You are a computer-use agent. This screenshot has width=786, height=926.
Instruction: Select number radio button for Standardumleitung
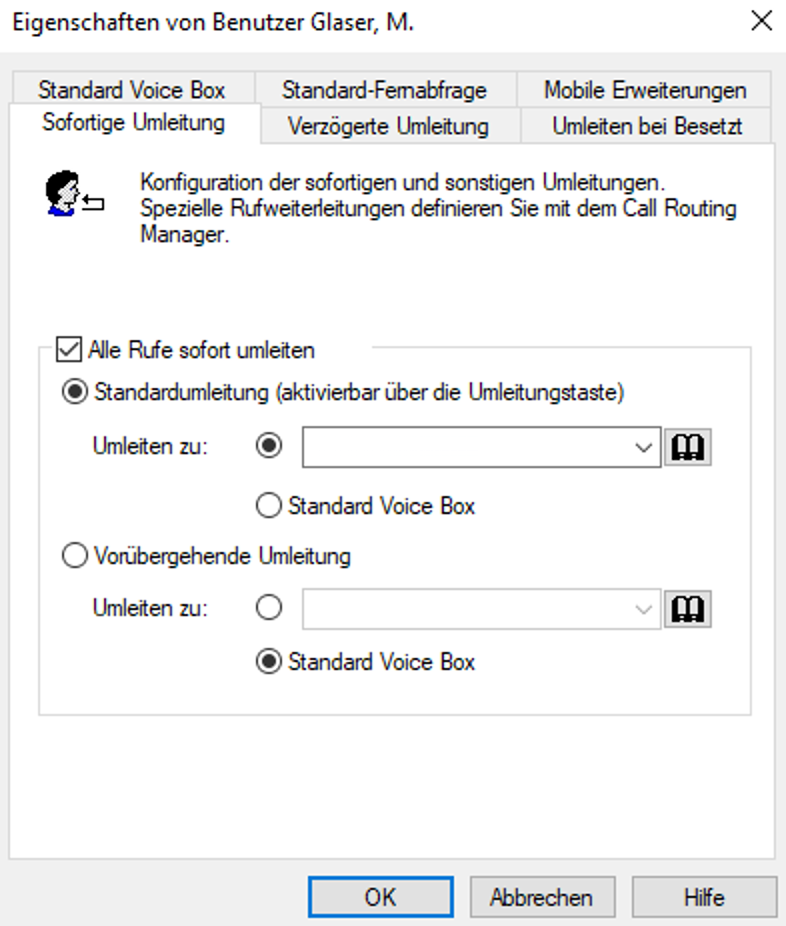pos(268,447)
